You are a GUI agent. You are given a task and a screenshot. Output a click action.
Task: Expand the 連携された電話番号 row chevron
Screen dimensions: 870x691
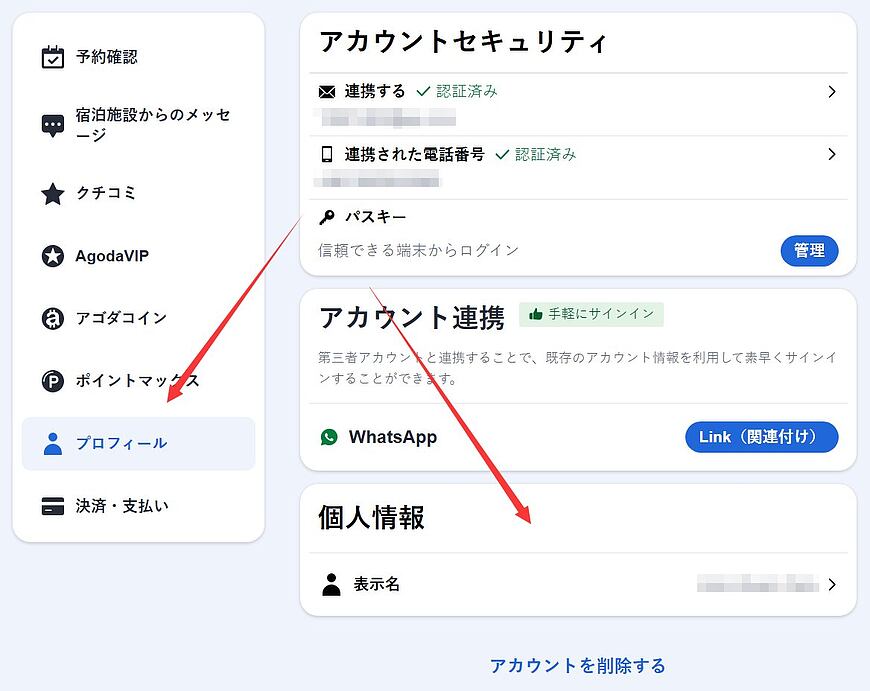(x=832, y=154)
